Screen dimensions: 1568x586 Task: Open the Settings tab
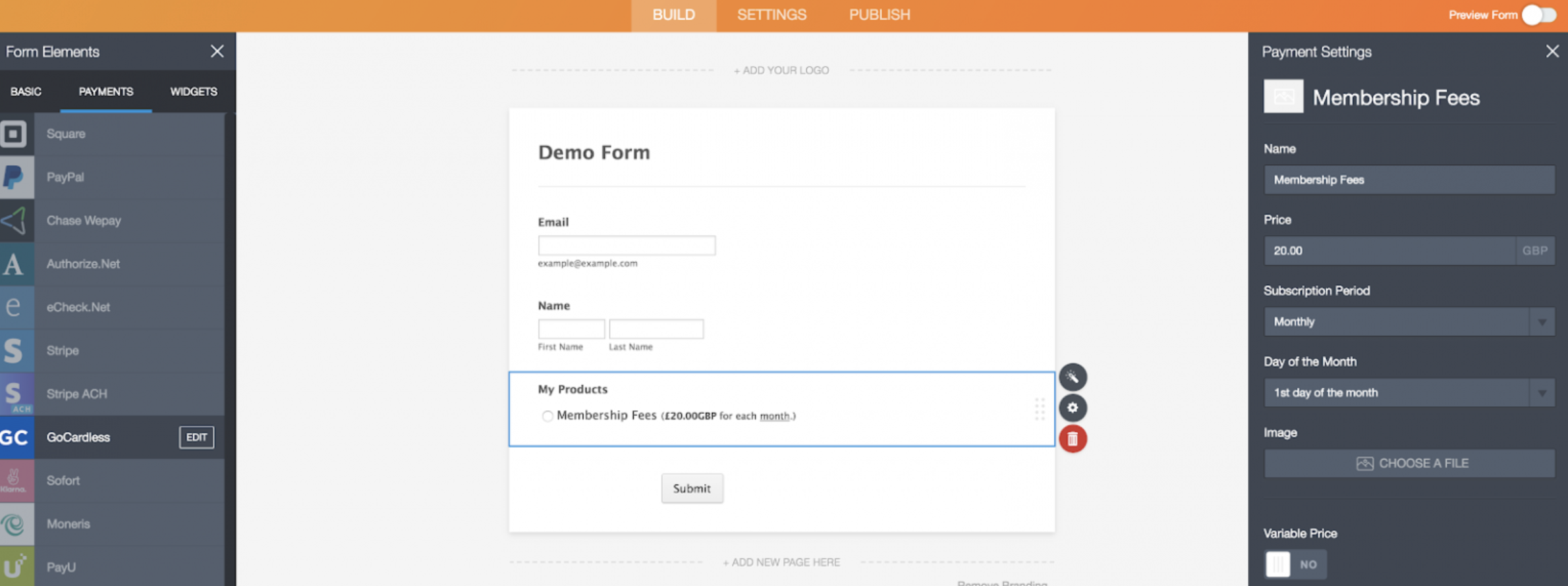[771, 15]
